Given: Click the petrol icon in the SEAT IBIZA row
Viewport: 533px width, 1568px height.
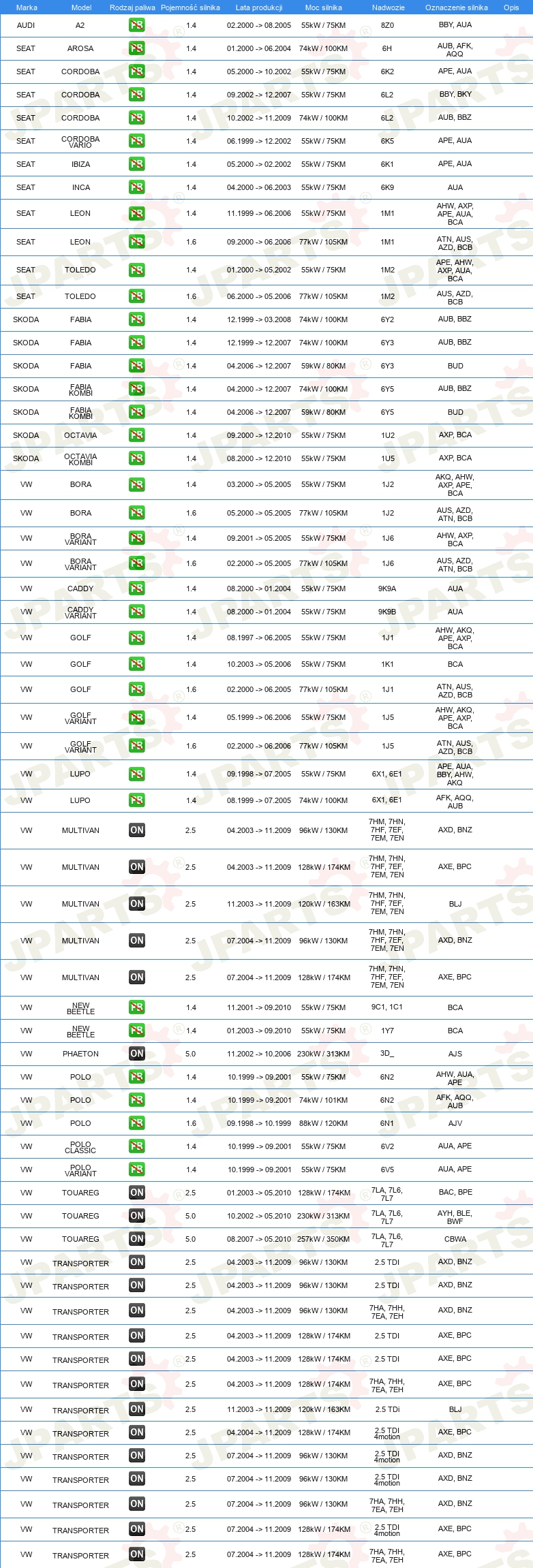Looking at the screenshot, I should (x=136, y=164).
